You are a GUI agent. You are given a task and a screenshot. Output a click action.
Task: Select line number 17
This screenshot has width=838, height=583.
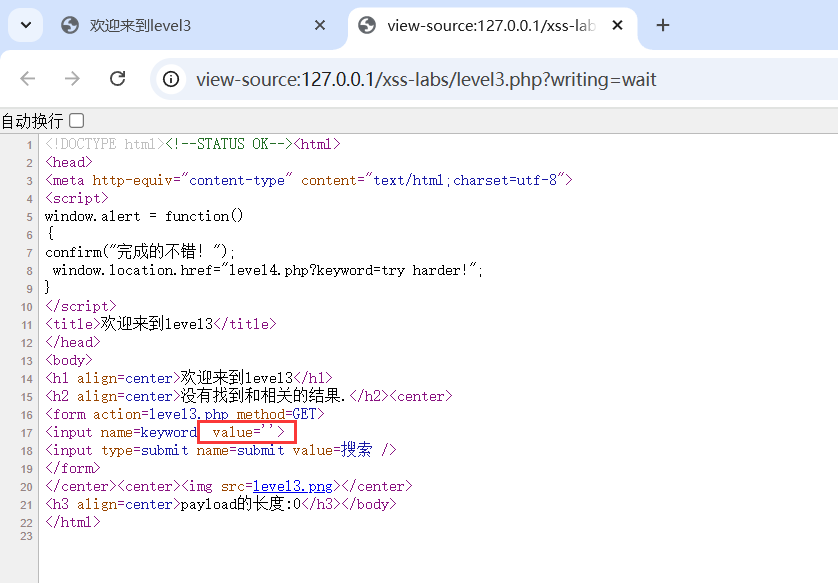coord(27,433)
